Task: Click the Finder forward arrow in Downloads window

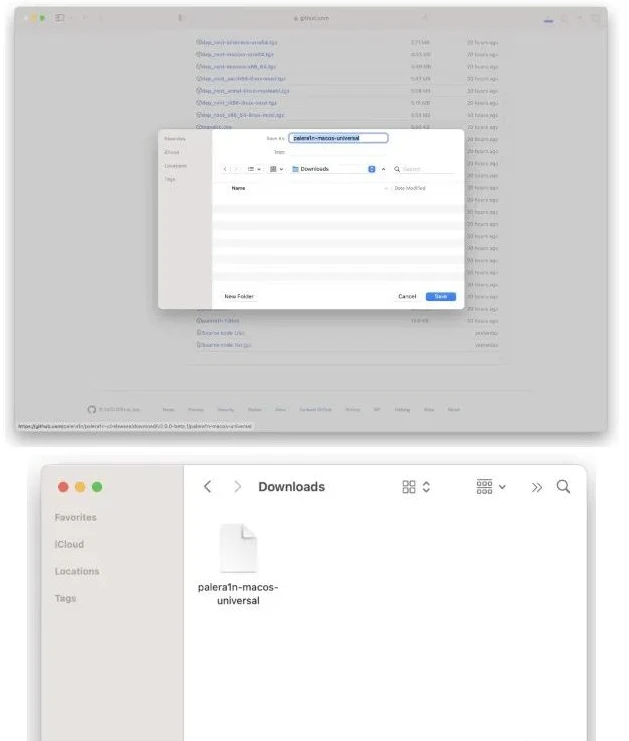Action: click(237, 486)
